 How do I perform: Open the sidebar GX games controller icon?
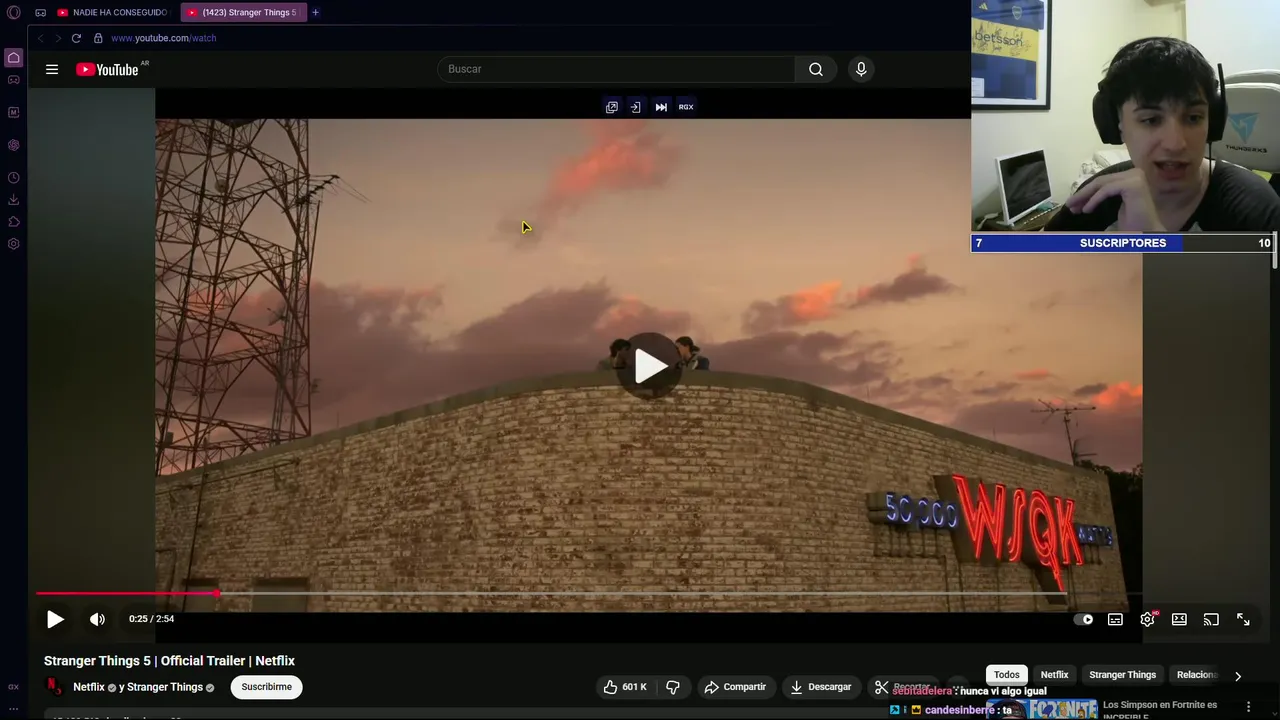point(13,80)
